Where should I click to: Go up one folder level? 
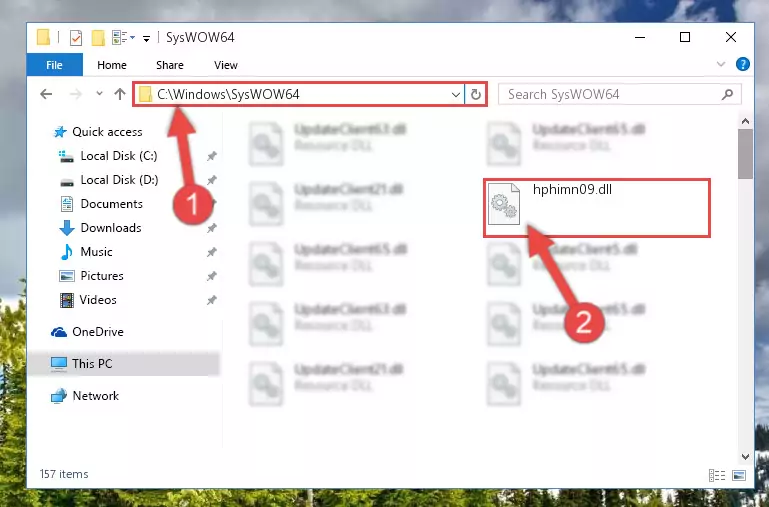click(x=120, y=94)
